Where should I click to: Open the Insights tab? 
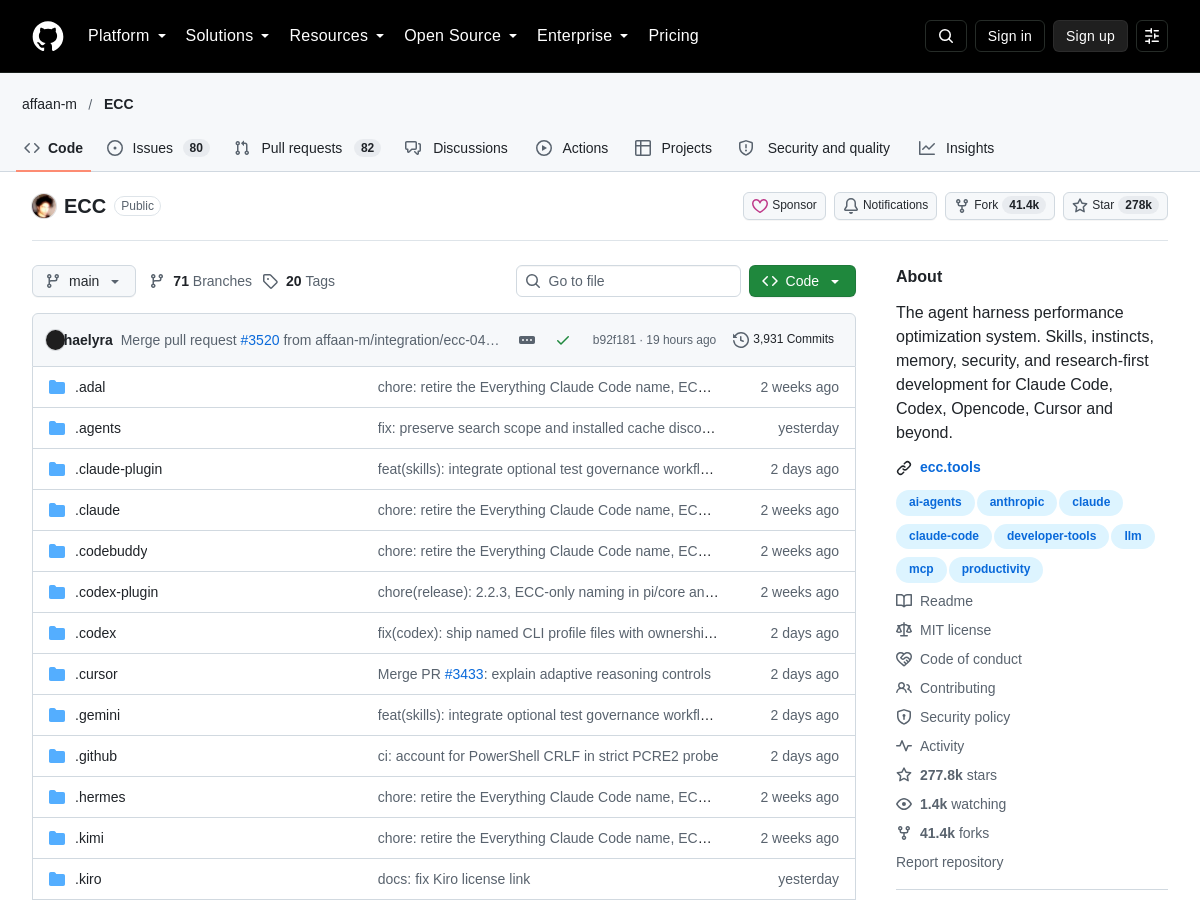(957, 148)
